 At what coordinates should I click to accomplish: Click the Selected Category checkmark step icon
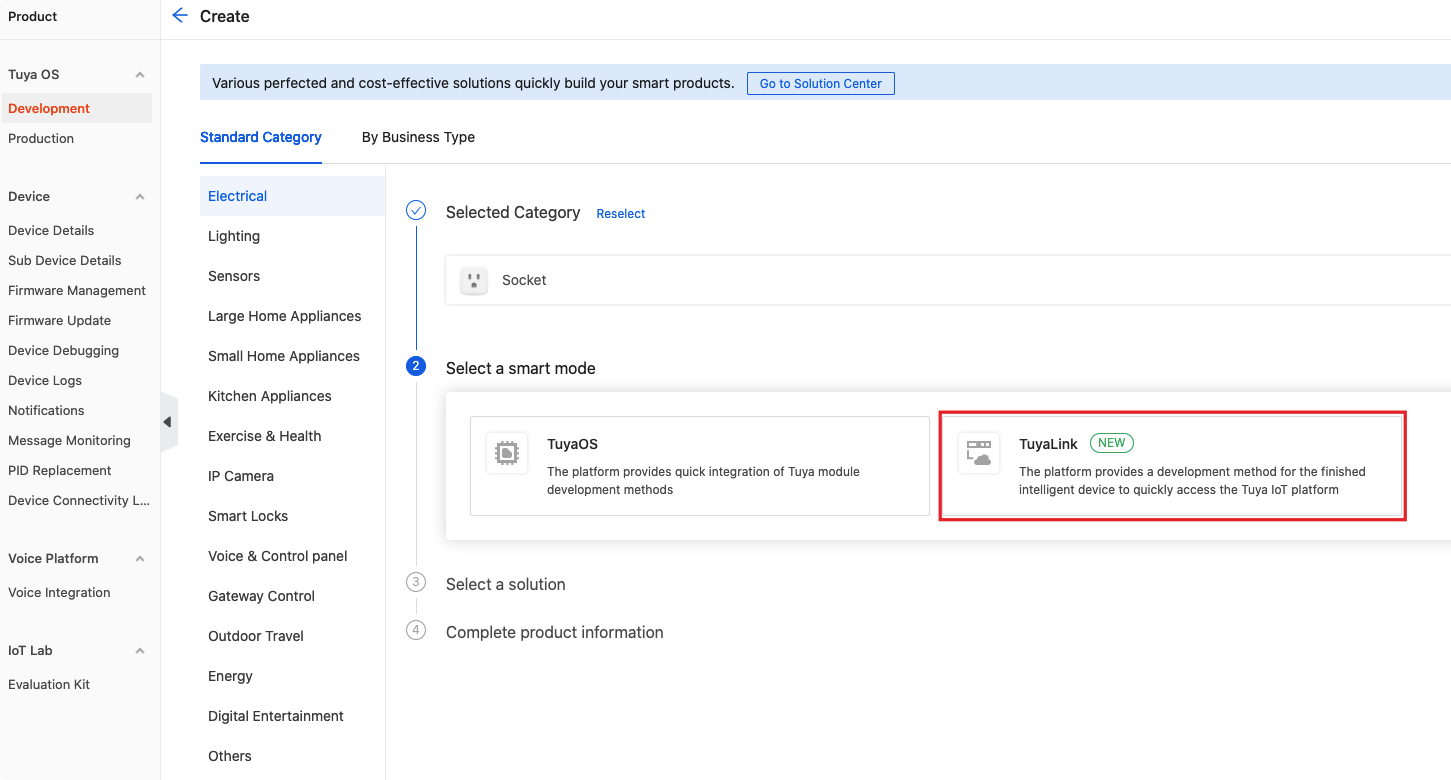416,211
